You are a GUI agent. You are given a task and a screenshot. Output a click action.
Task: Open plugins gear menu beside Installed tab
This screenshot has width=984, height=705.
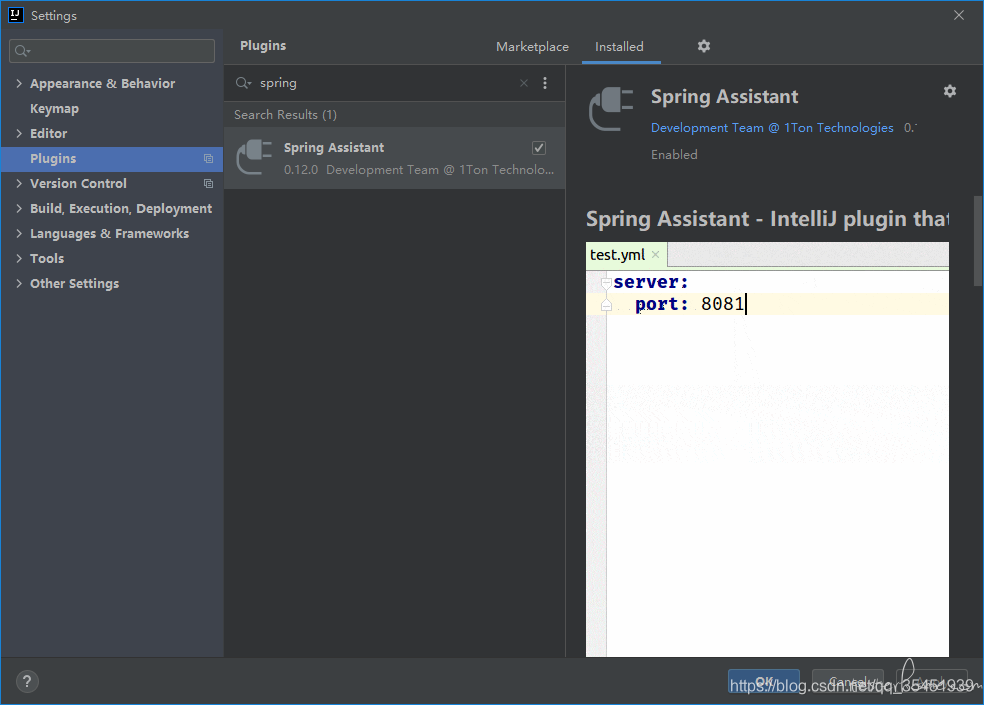703,46
